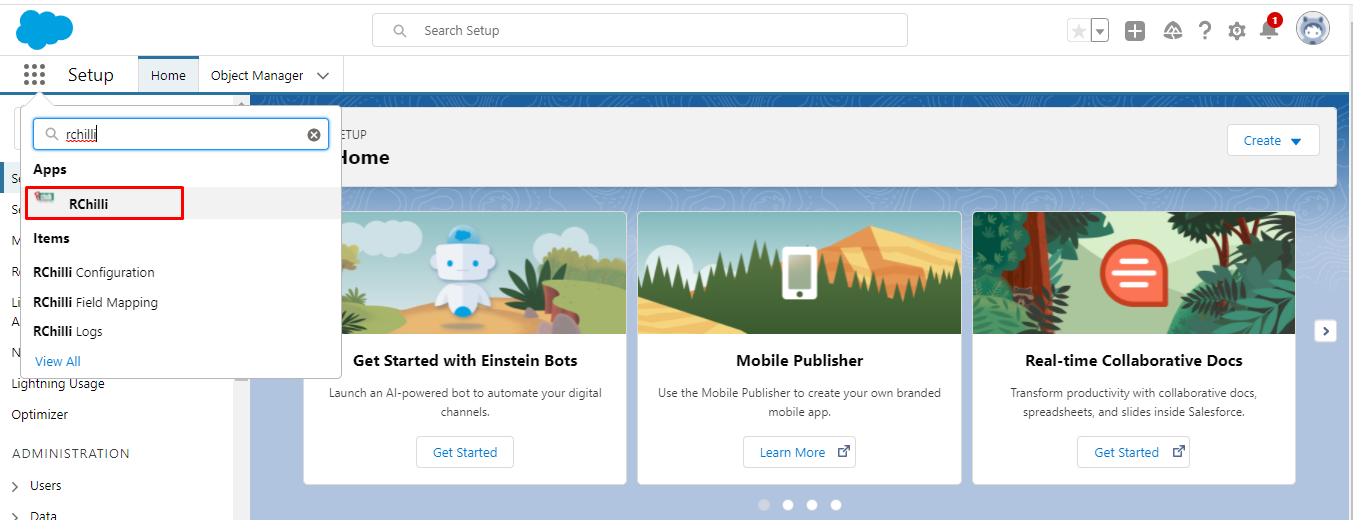1353x520 pixels.
Task: Click Learn More for Mobile Publisher
Action: [x=799, y=452]
